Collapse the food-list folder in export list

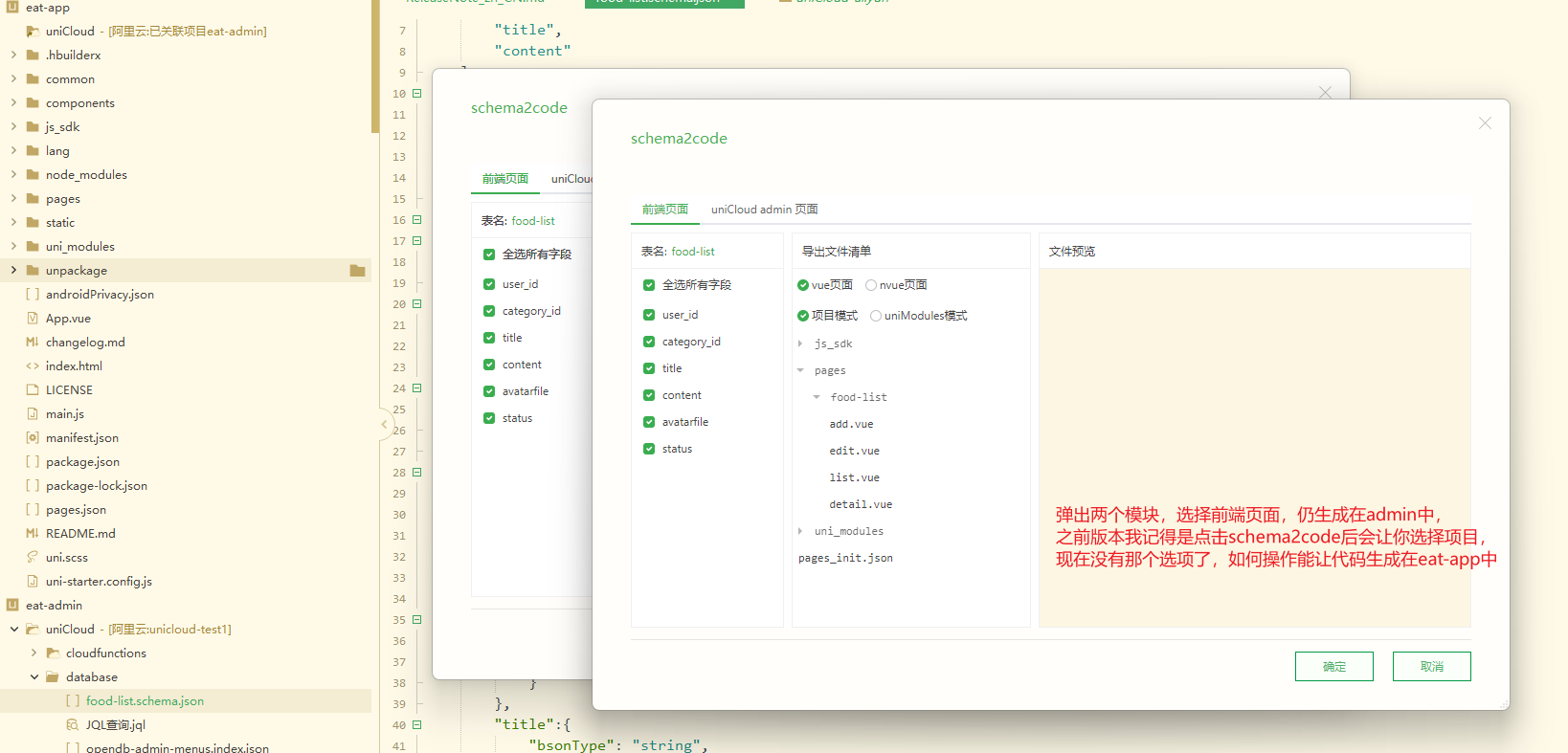[x=817, y=397]
